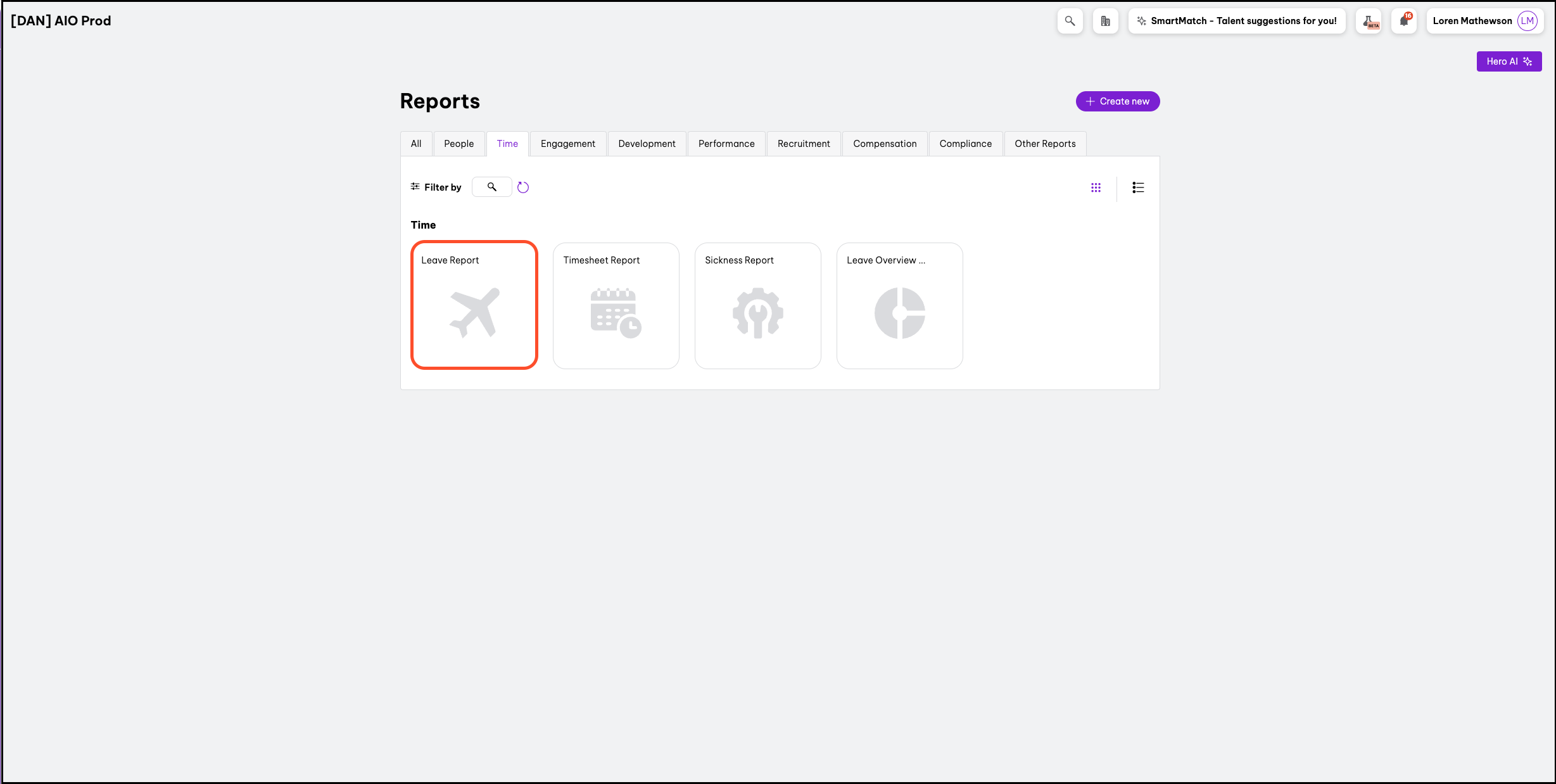Open the beta lab flask icon

pos(1369,21)
